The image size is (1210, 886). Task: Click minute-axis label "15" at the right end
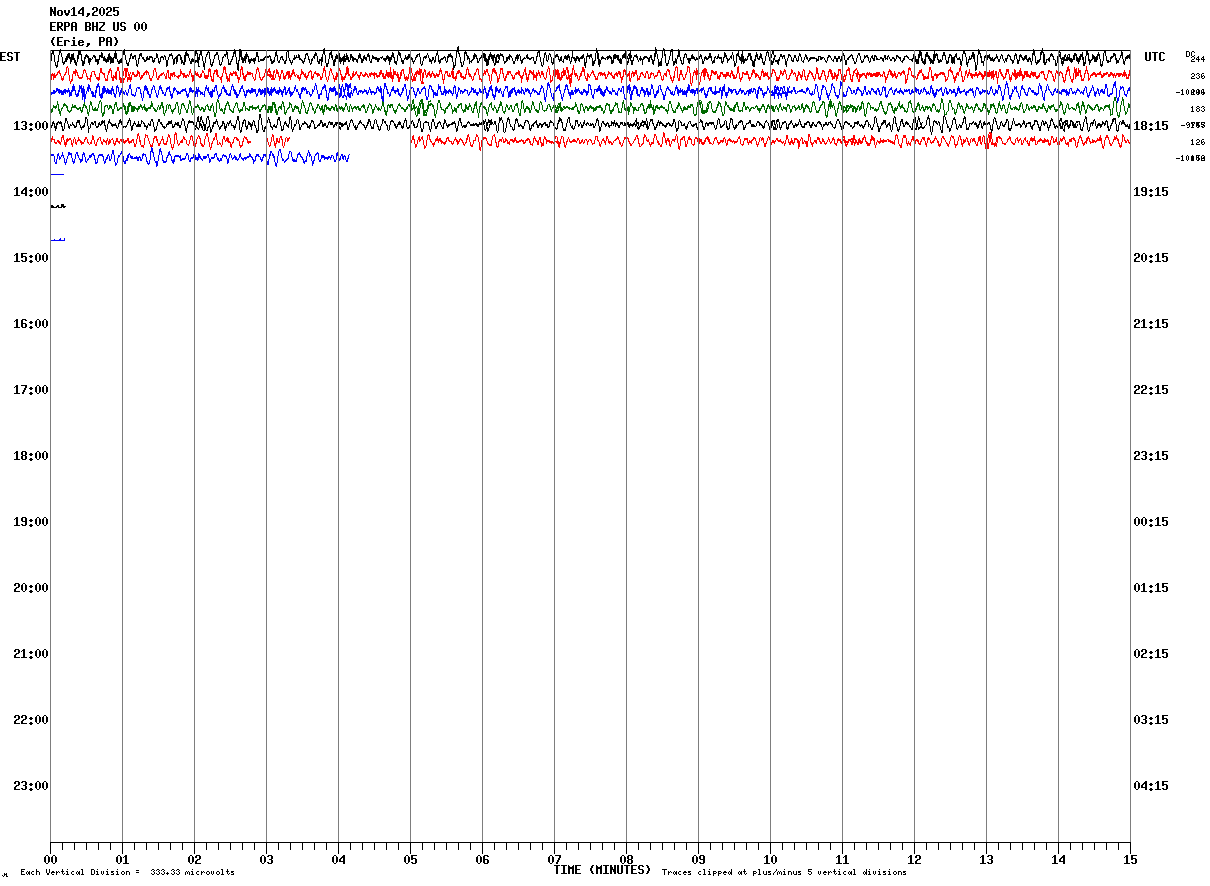(1130, 860)
